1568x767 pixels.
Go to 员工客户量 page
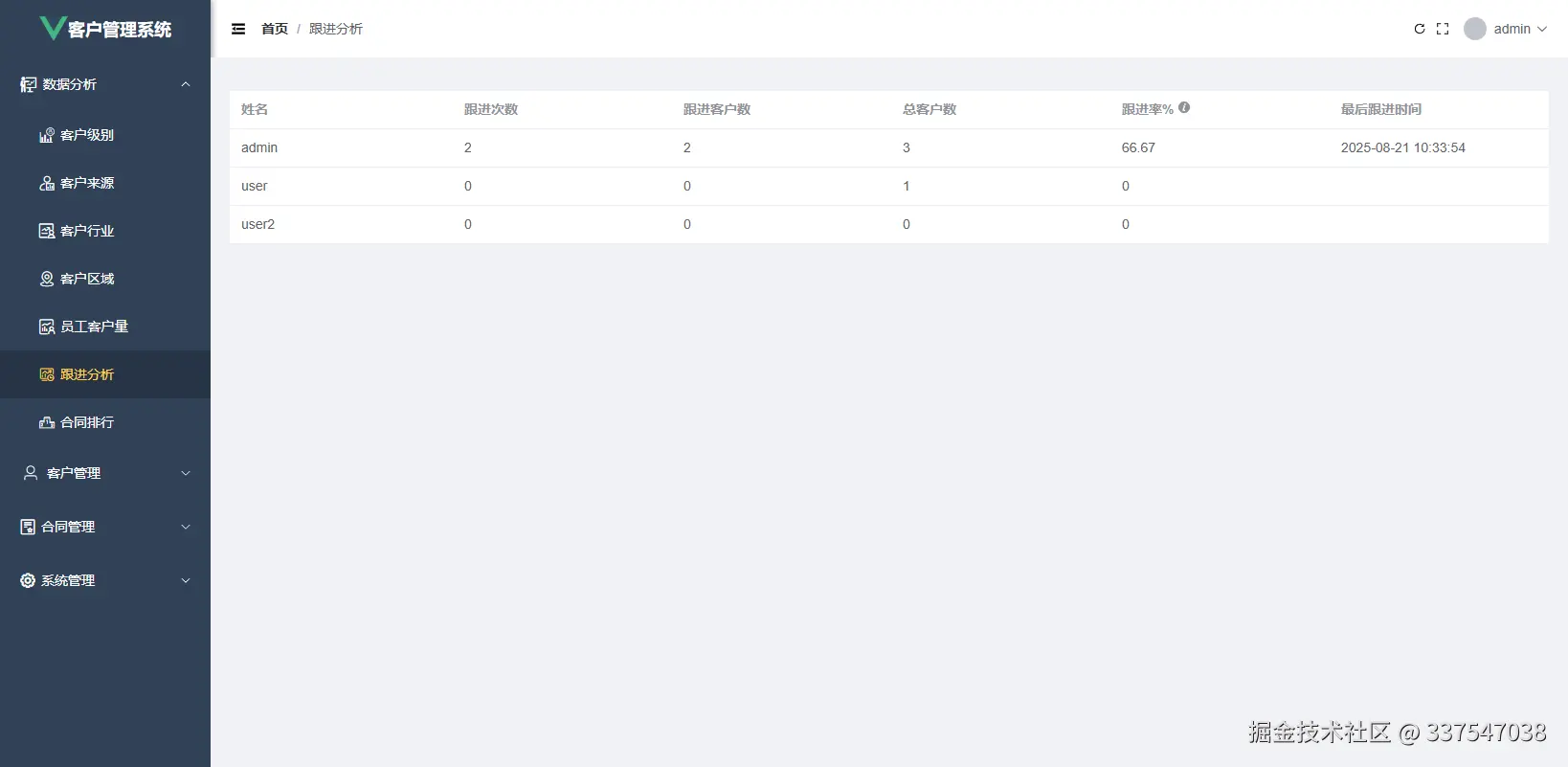tap(94, 327)
